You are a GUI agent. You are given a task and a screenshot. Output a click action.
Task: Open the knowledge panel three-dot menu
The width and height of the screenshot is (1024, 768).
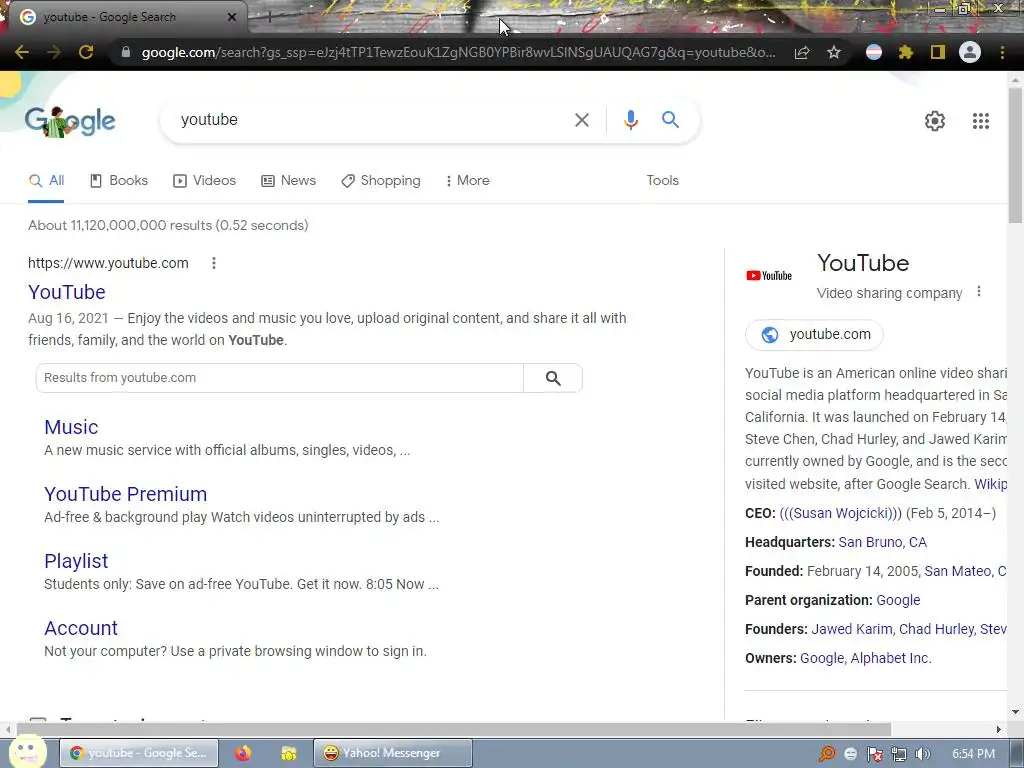[978, 291]
